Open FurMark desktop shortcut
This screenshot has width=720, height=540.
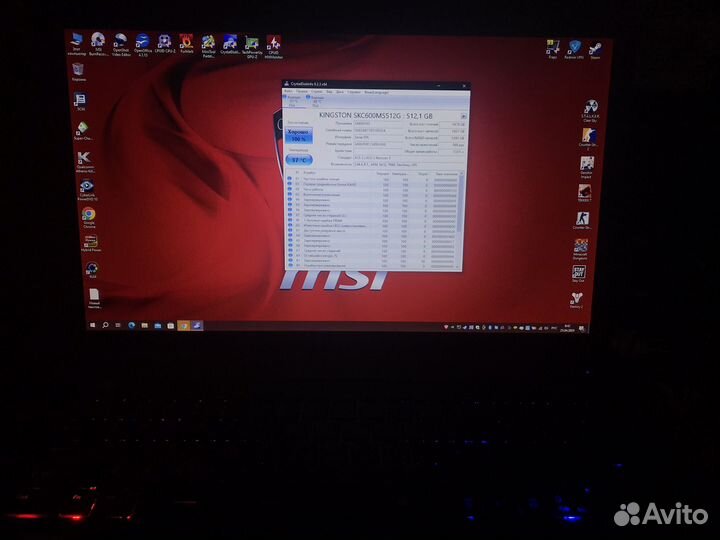coord(186,44)
